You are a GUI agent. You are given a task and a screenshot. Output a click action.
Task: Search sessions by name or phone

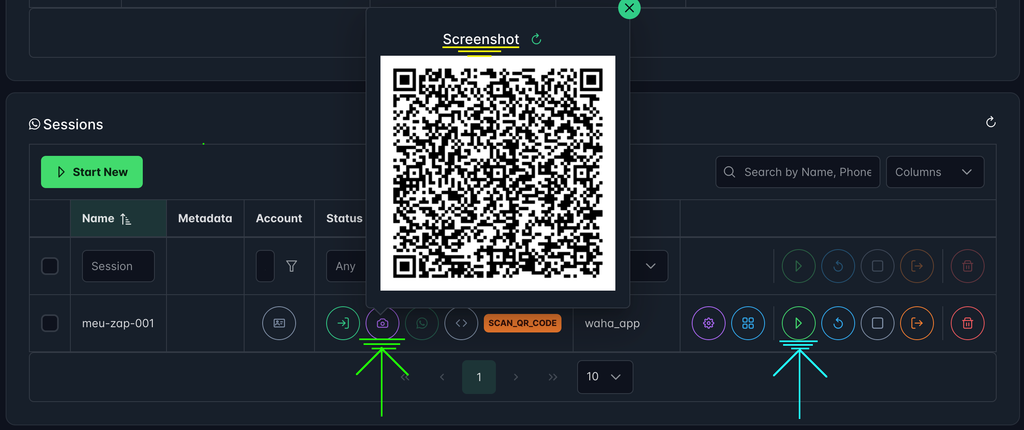[x=797, y=172]
